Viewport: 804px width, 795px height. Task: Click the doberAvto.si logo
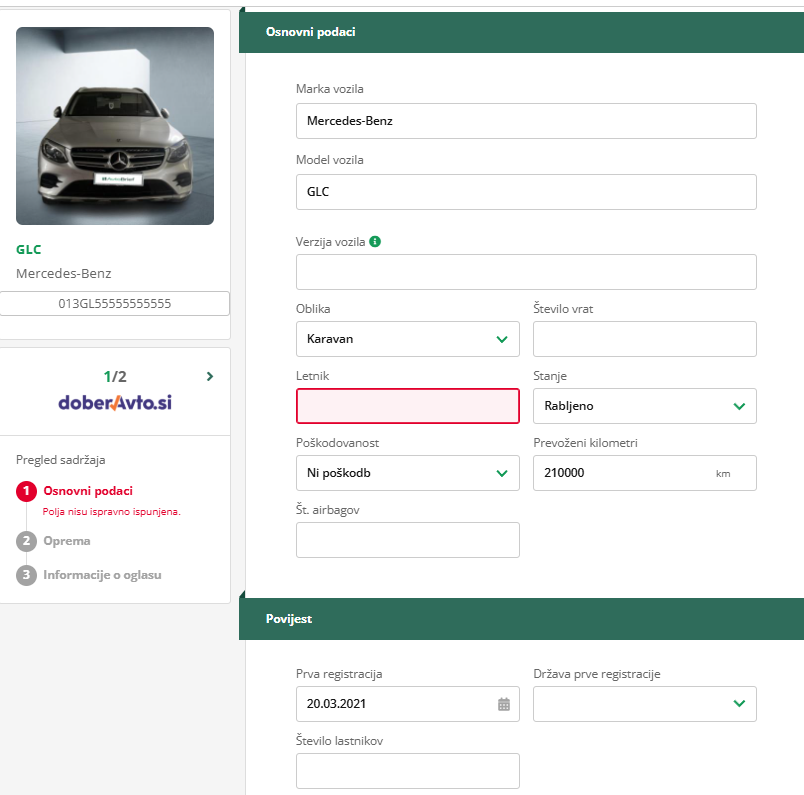pyautogui.click(x=115, y=403)
